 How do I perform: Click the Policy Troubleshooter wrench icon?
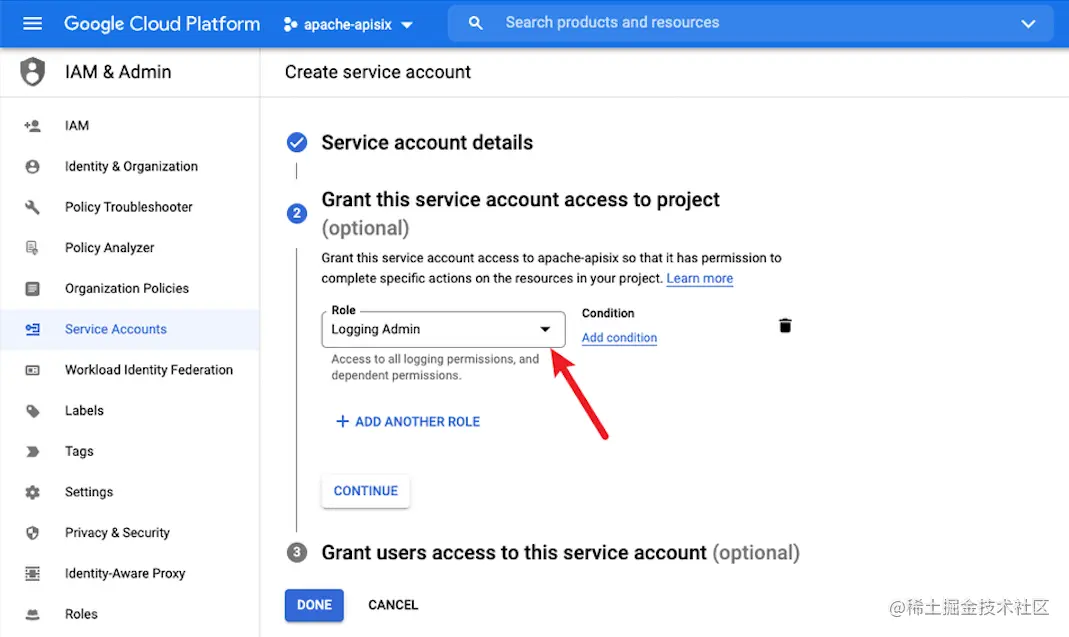click(32, 207)
